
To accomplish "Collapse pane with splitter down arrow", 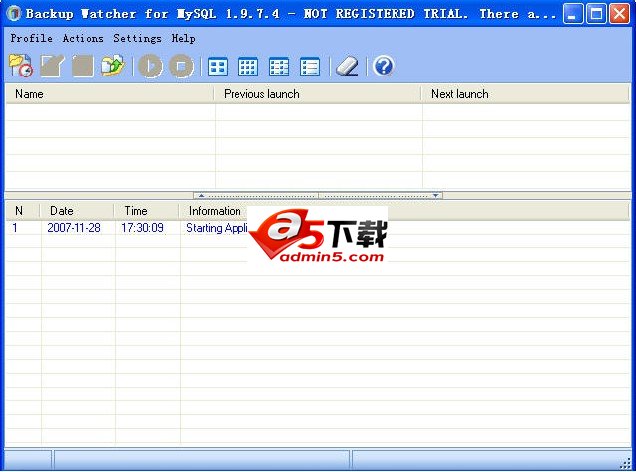I will (x=435, y=195).
